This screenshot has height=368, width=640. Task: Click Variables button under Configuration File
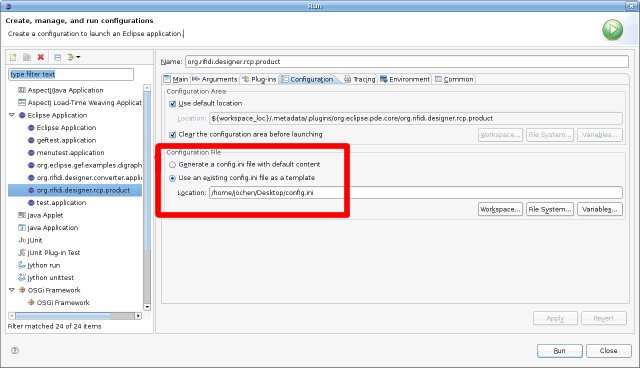pos(600,209)
